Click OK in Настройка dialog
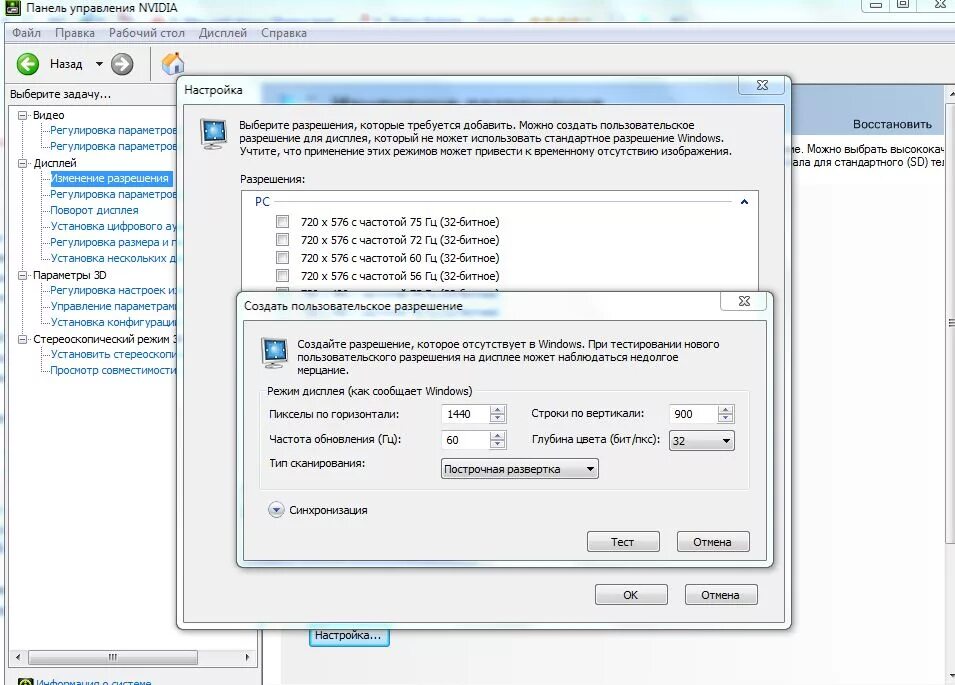This screenshot has height=685, width=955. click(631, 595)
